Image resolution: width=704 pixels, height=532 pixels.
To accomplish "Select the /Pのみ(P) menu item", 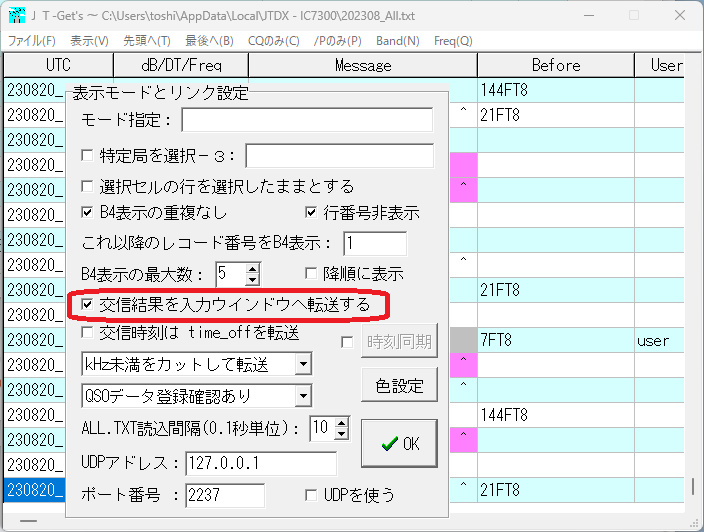I will (338, 41).
